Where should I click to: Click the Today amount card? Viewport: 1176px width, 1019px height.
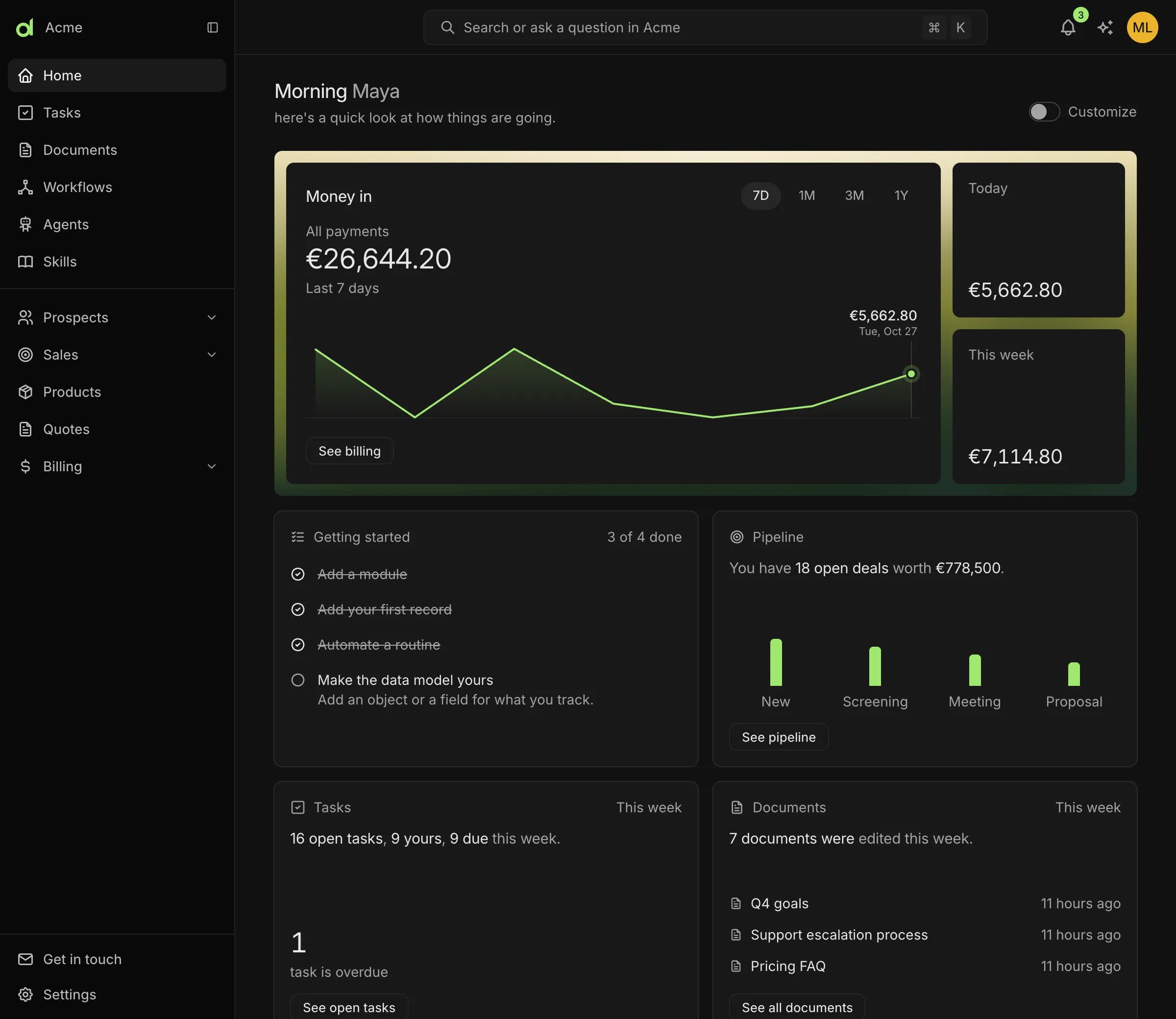pos(1038,240)
